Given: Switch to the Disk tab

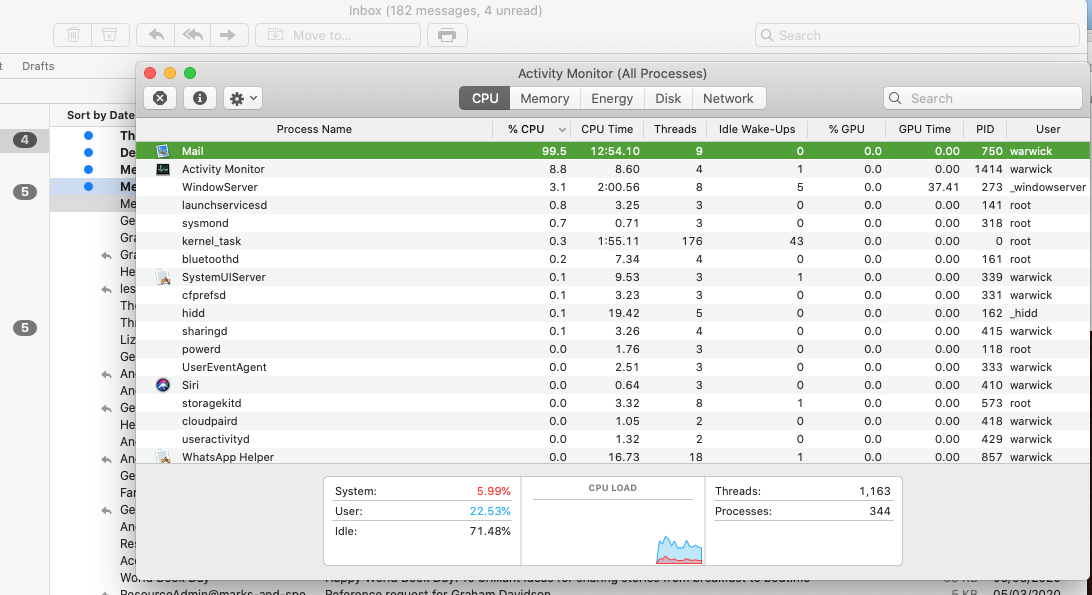Looking at the screenshot, I should pos(668,98).
